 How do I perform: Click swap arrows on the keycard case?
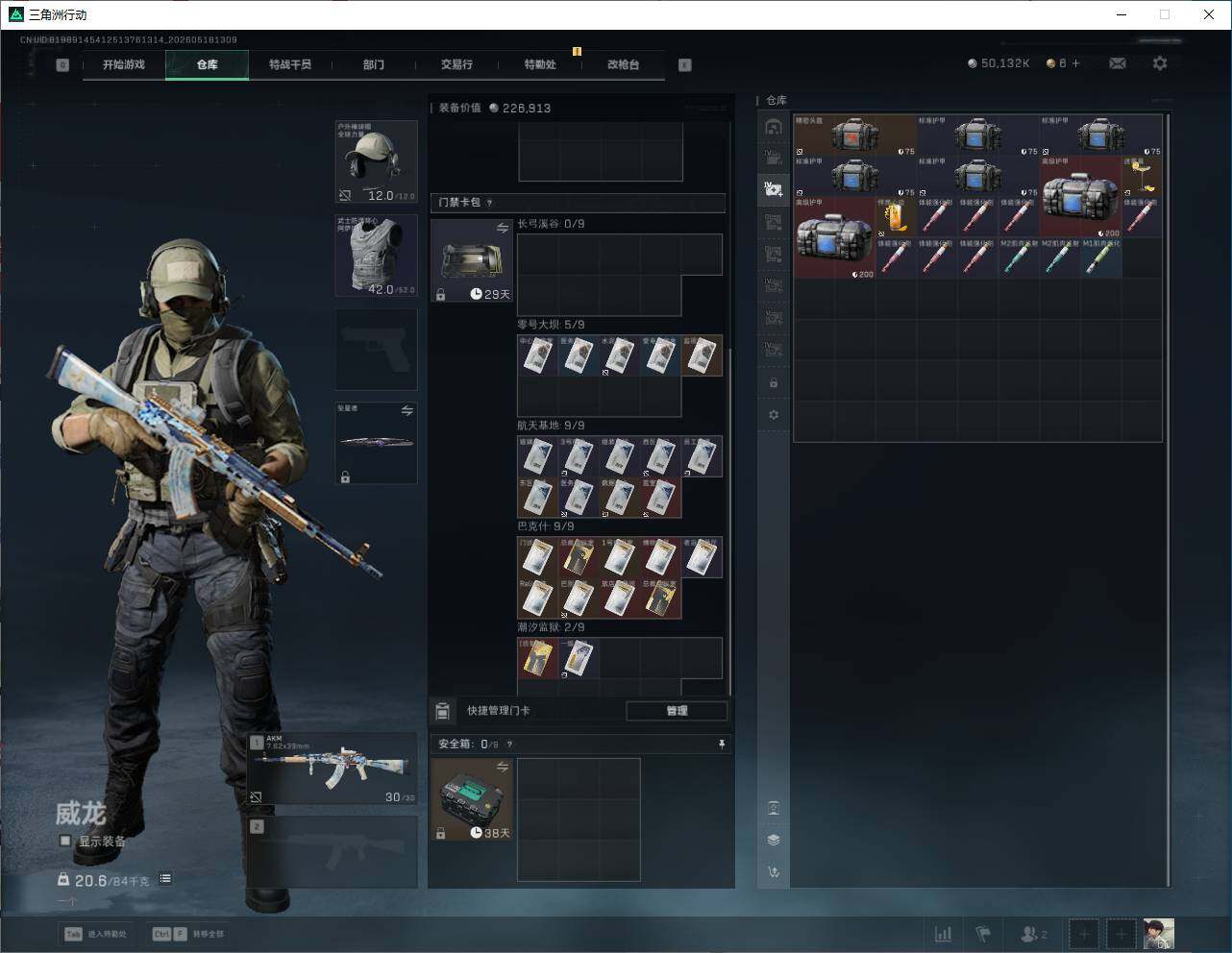coord(503,228)
